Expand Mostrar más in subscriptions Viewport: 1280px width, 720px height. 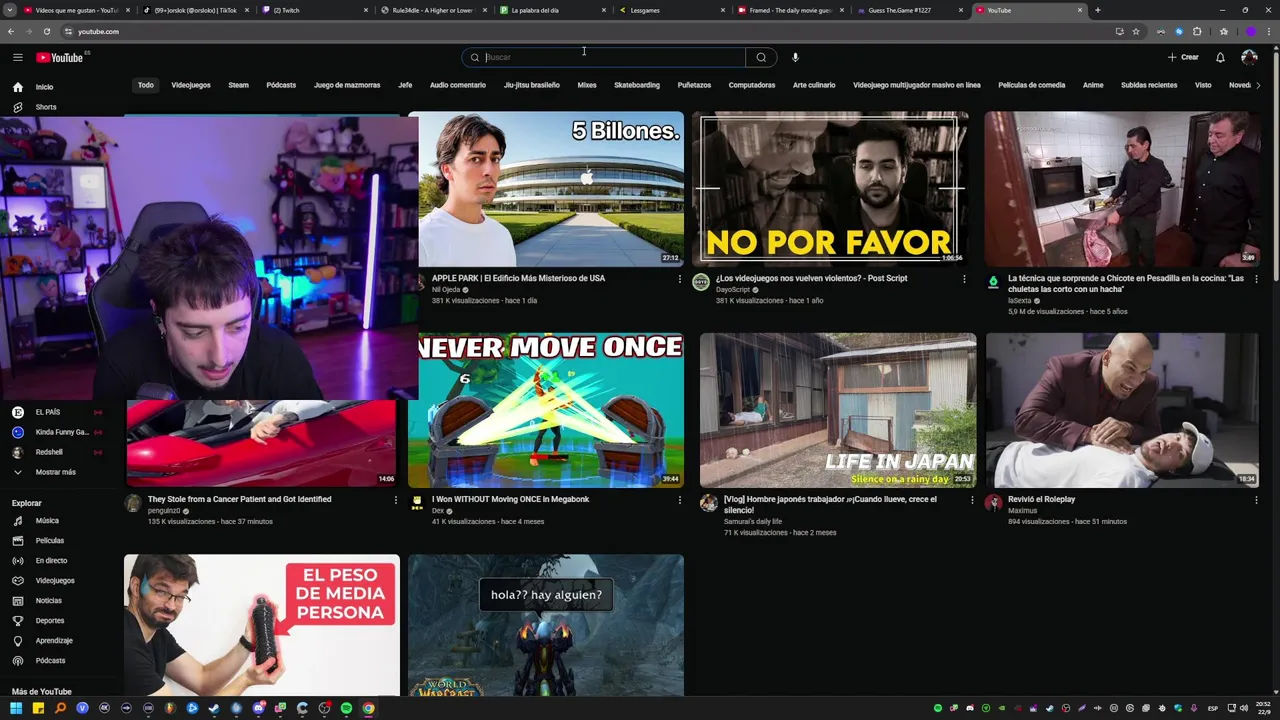(x=56, y=472)
